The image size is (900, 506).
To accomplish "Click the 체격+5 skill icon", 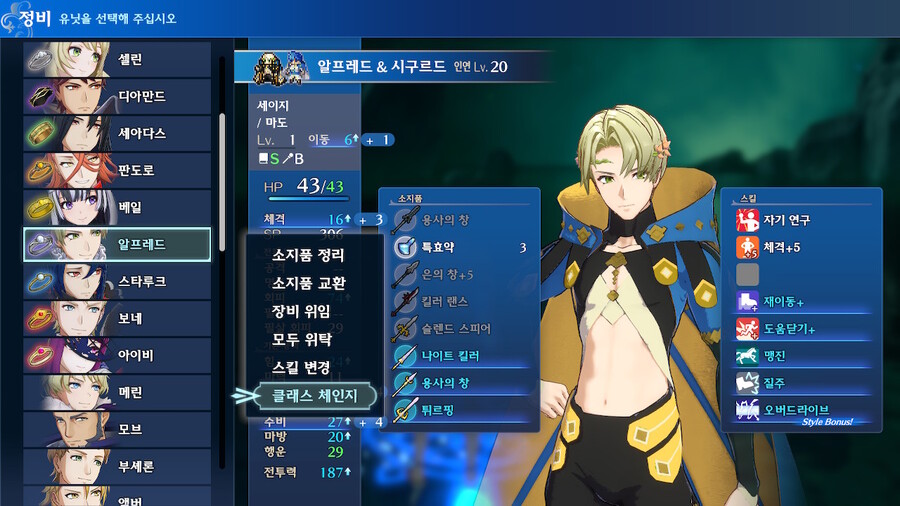I will click(747, 247).
